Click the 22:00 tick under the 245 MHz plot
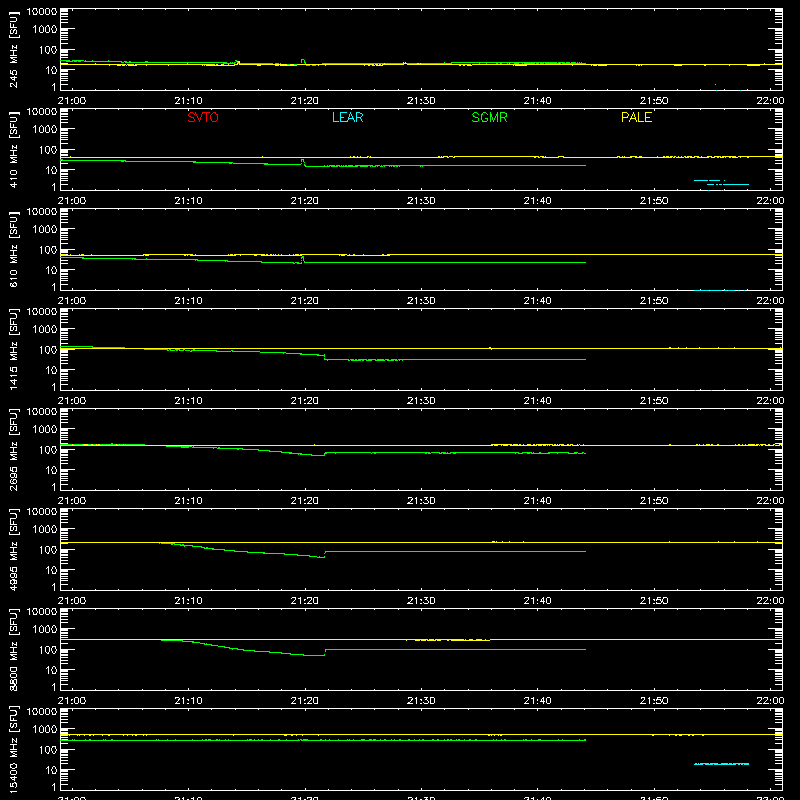 pos(770,101)
